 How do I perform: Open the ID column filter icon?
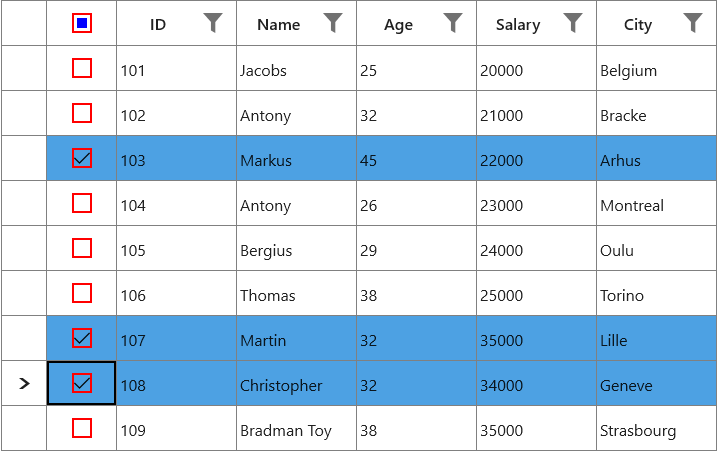coord(213,23)
